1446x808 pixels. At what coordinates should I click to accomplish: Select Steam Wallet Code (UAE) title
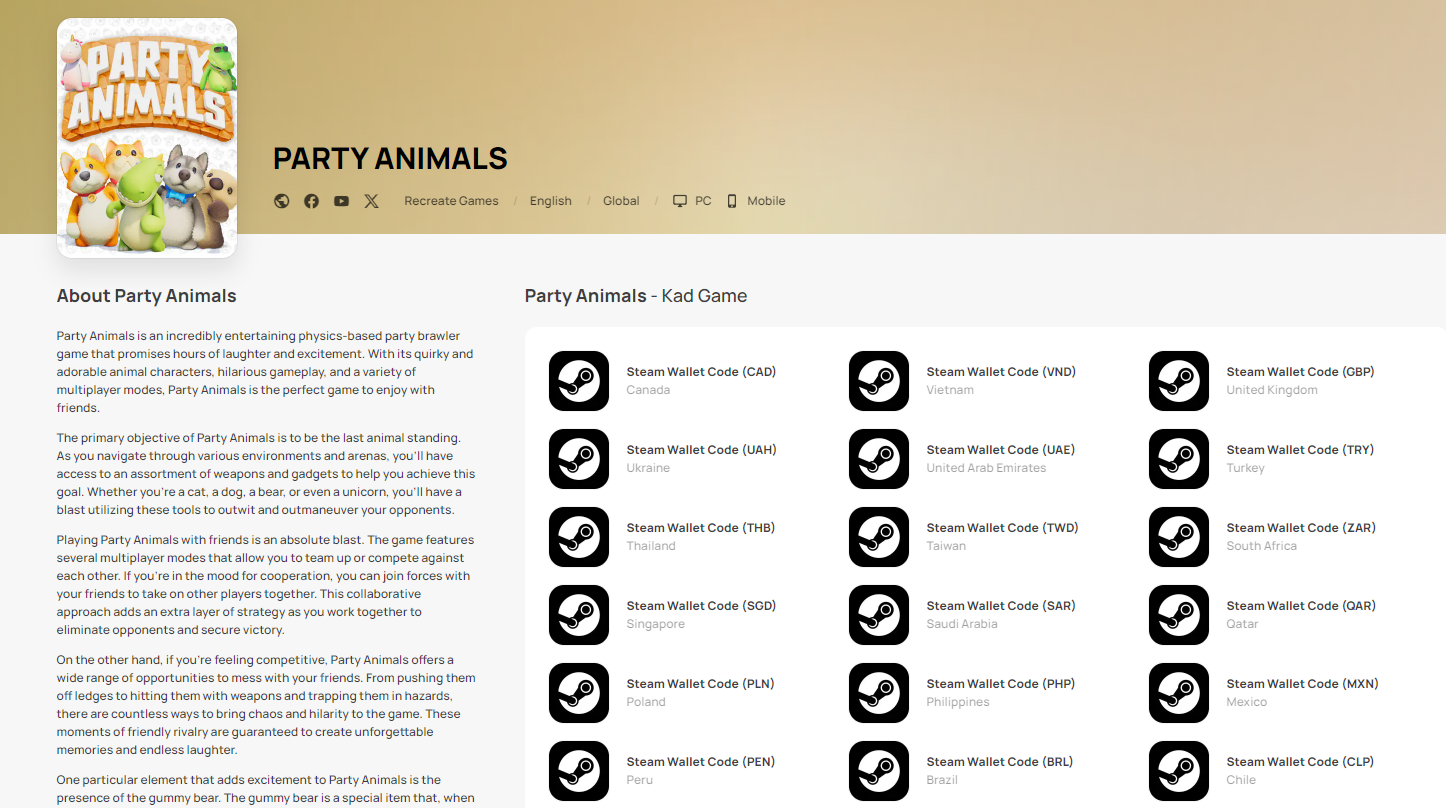tap(1001, 450)
